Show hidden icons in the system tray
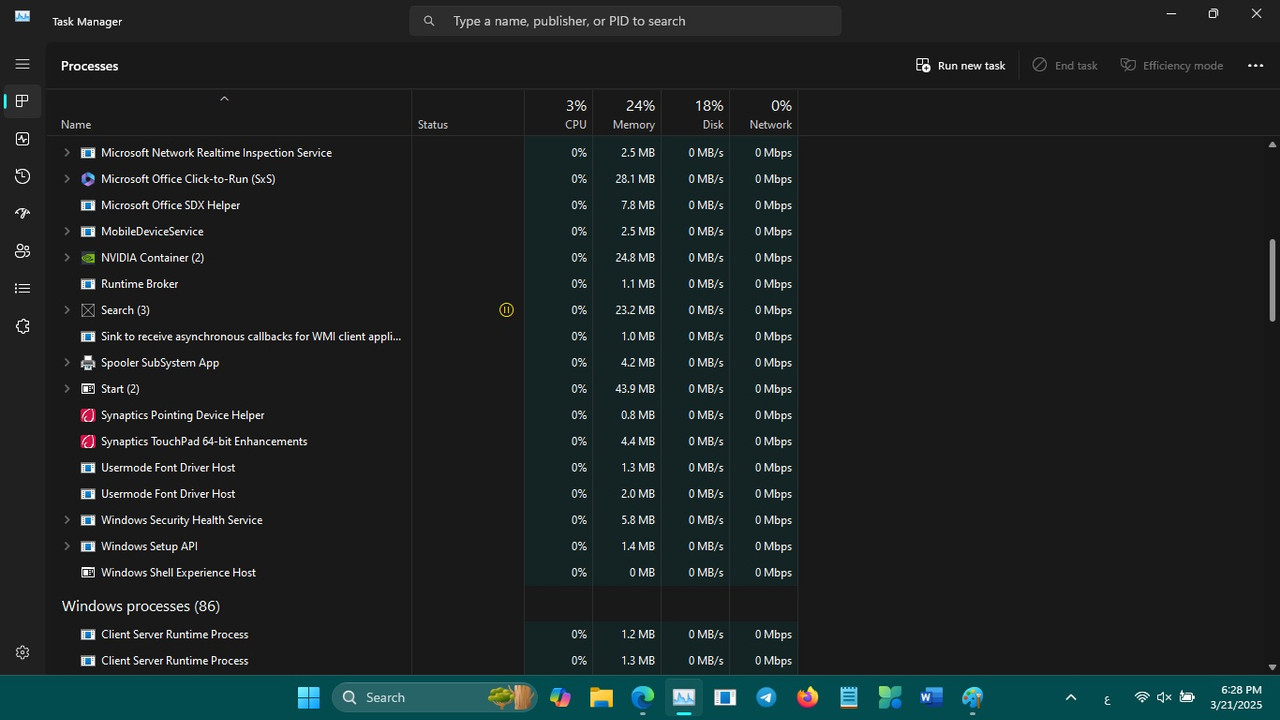 click(1071, 697)
